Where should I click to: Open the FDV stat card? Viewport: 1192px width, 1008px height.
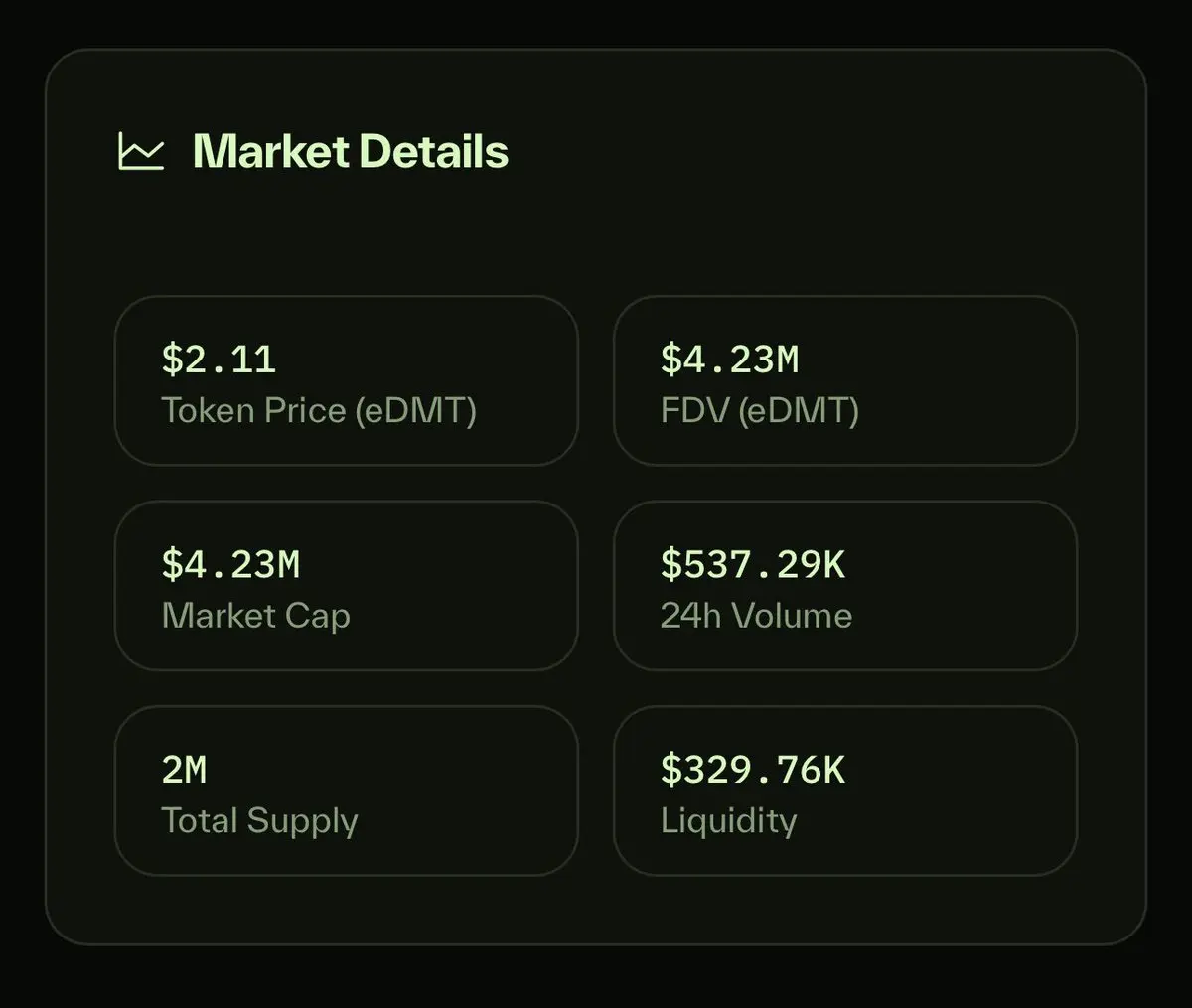click(x=845, y=380)
